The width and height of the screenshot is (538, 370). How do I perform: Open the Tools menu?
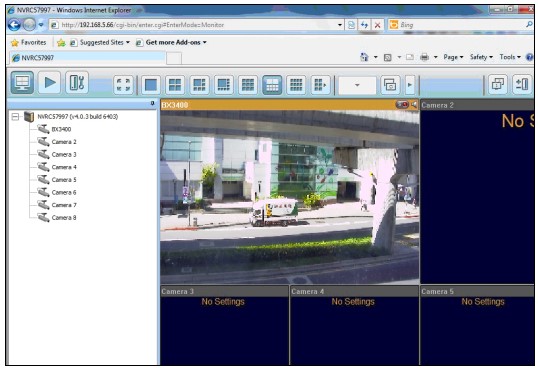(510, 57)
